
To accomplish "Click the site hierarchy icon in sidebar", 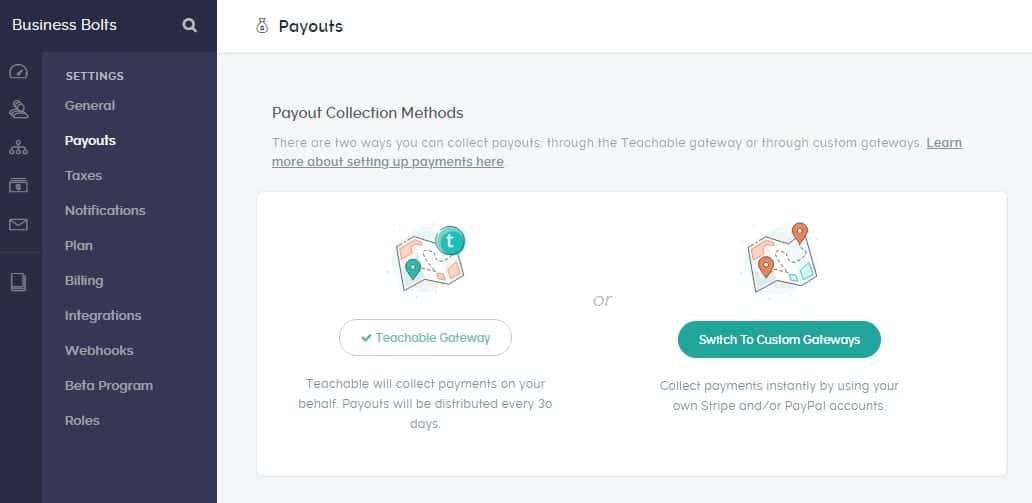I will [18, 148].
